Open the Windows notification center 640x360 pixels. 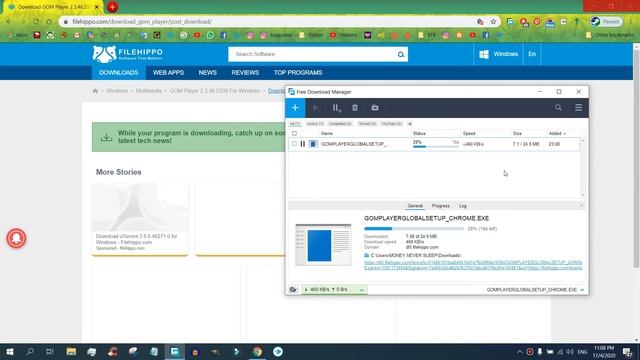point(627,352)
